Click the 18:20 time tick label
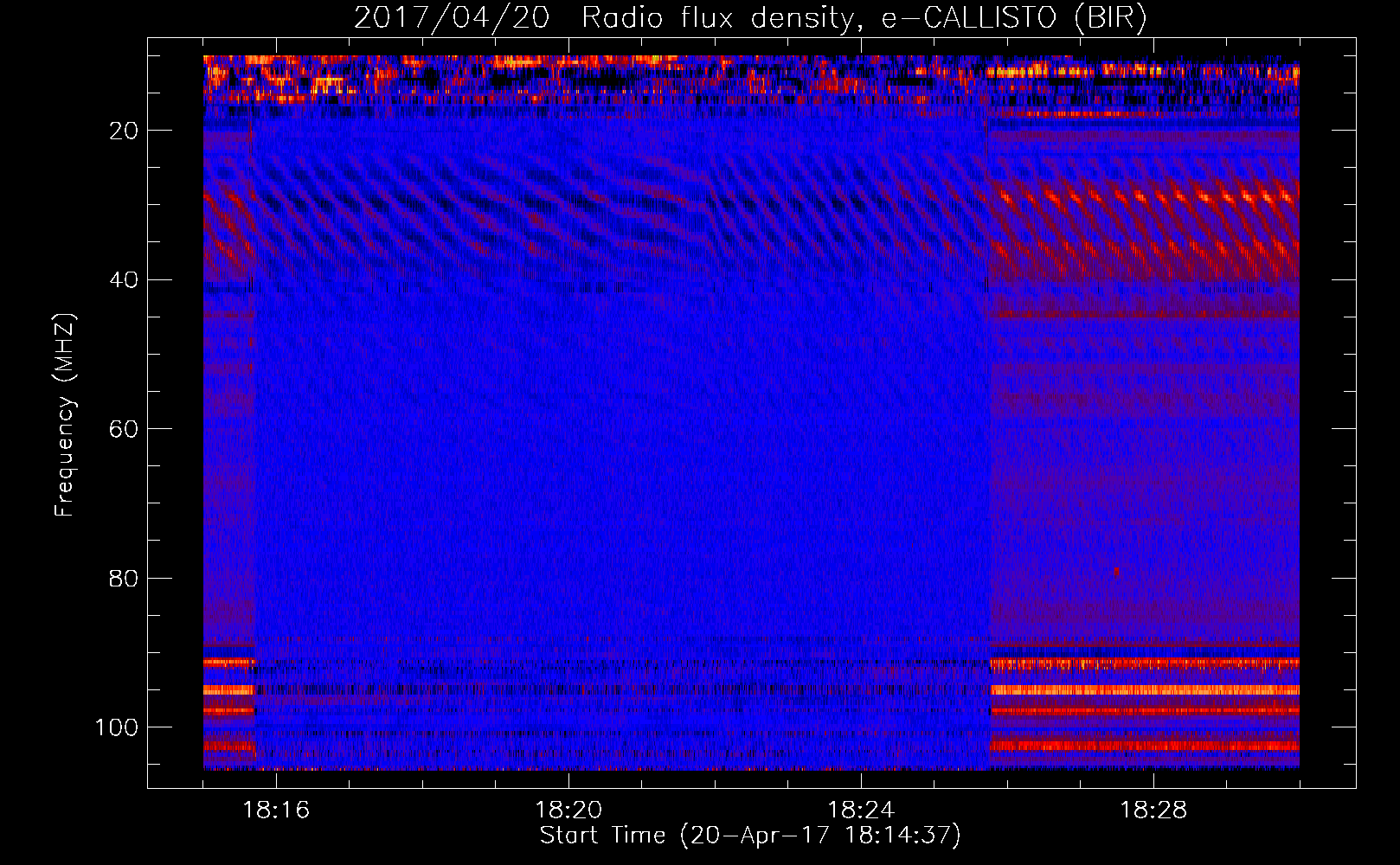Image resolution: width=1400 pixels, height=865 pixels. point(568,811)
